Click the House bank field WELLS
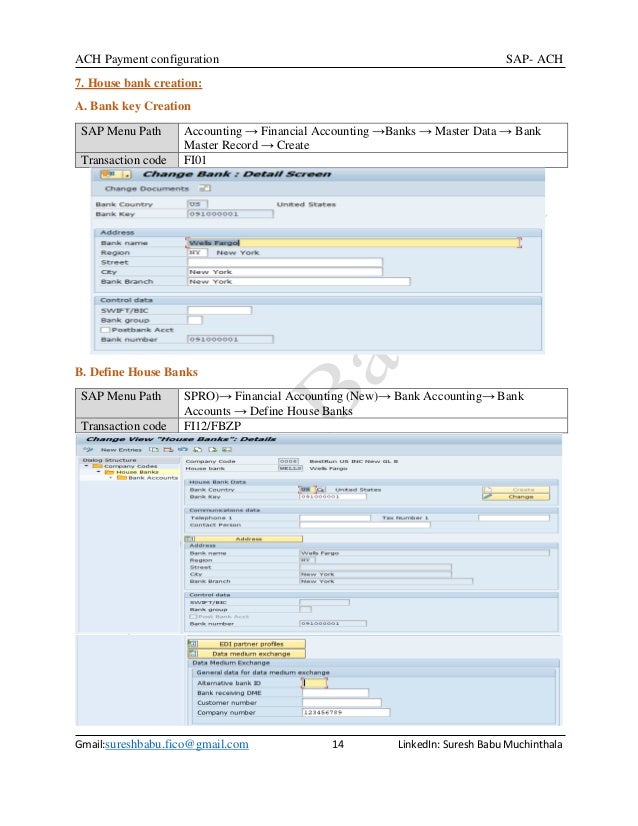The width and height of the screenshot is (638, 826). click(290, 468)
